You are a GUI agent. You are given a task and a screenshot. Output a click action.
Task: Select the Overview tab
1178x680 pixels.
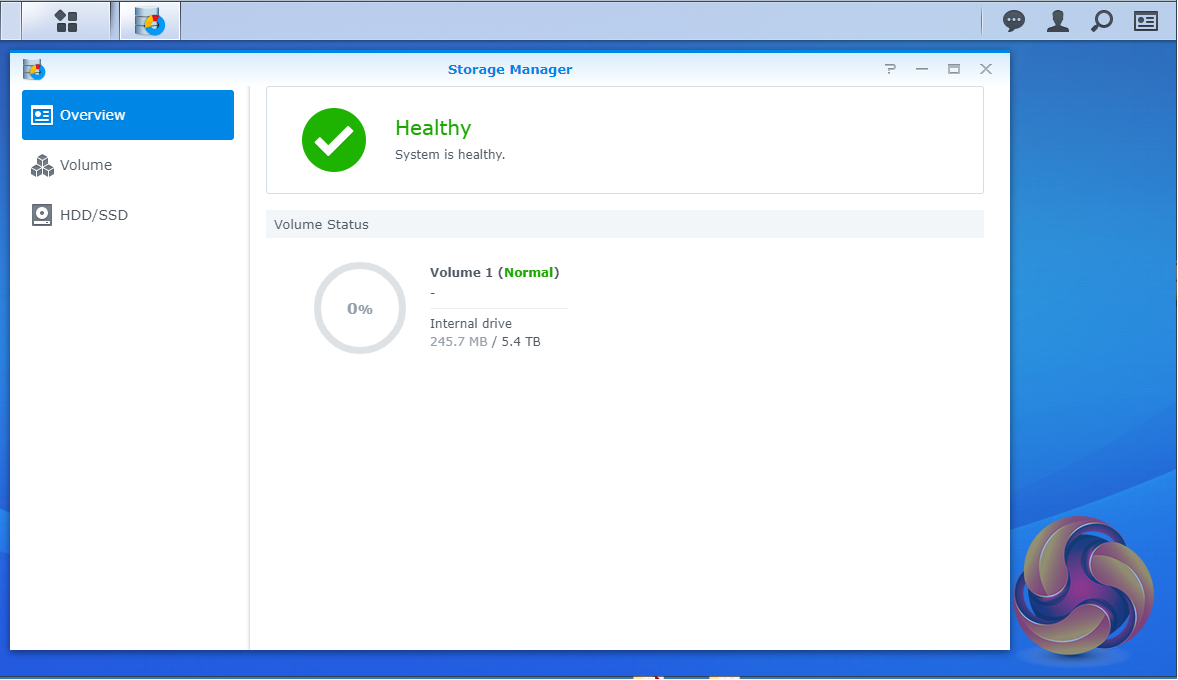128,115
